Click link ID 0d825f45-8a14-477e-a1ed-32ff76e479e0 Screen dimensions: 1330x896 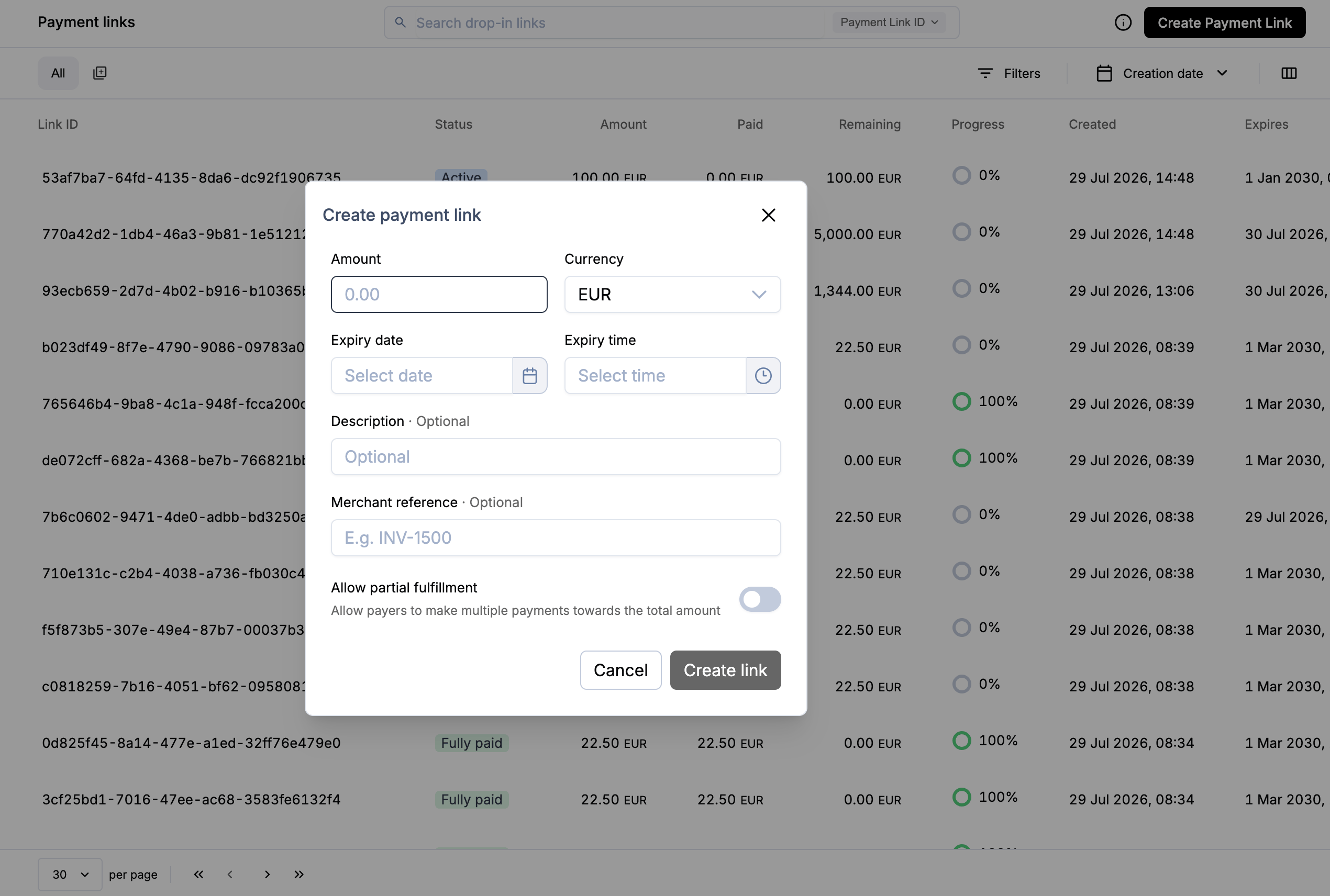(x=191, y=743)
